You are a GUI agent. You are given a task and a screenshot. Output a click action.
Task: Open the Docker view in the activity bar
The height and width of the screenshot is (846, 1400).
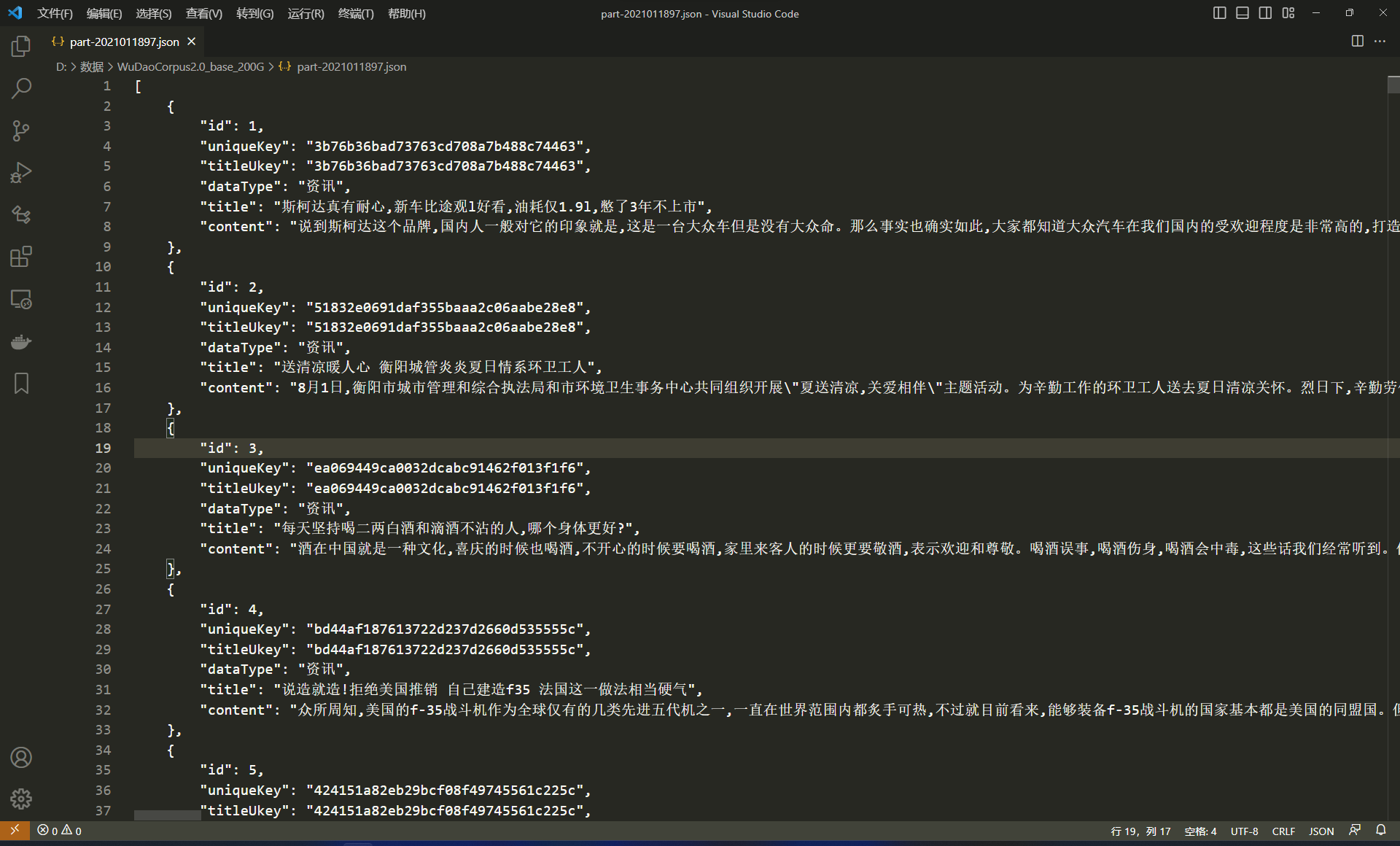[21, 341]
